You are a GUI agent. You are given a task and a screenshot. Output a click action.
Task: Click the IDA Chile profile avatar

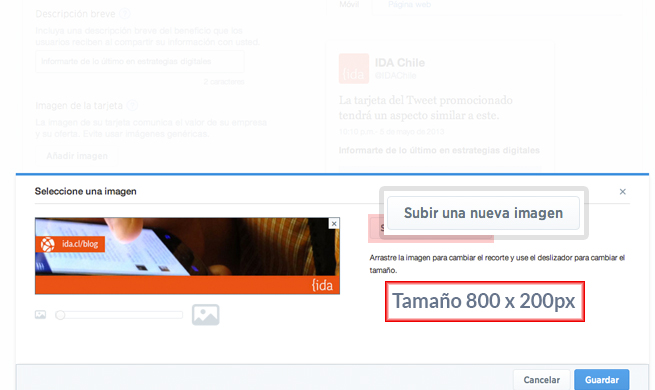pyautogui.click(x=354, y=68)
